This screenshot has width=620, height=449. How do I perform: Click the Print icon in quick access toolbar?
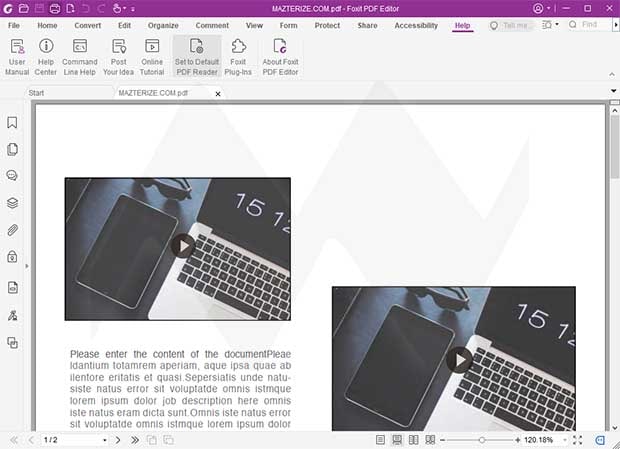[x=55, y=8]
